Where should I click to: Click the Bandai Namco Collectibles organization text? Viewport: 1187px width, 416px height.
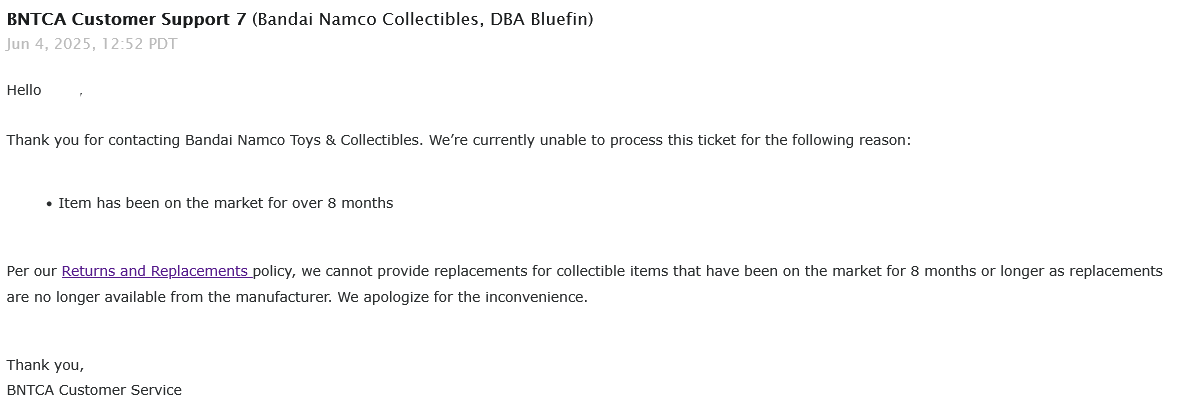click(368, 20)
